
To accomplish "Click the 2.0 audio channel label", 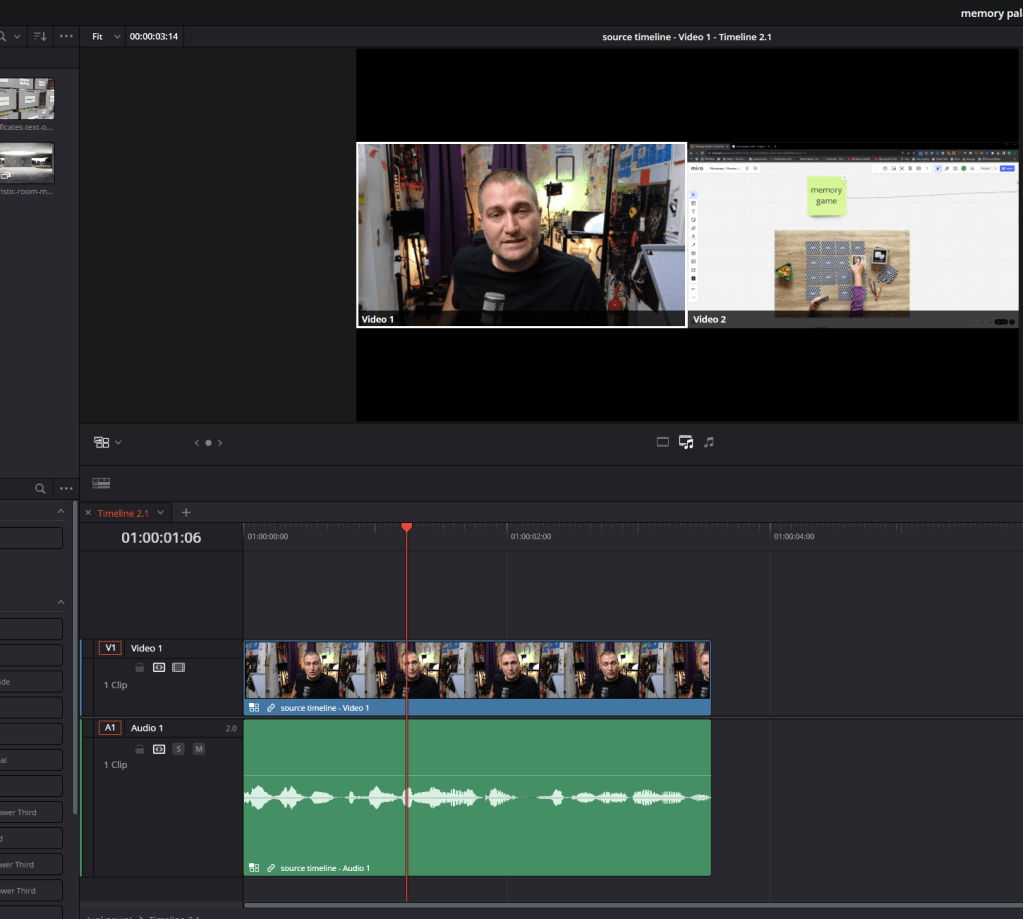I will point(231,728).
